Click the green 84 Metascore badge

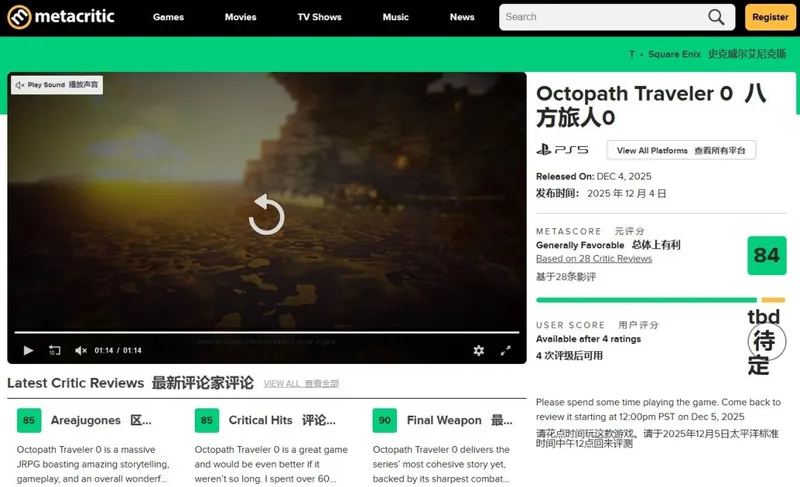click(x=766, y=256)
